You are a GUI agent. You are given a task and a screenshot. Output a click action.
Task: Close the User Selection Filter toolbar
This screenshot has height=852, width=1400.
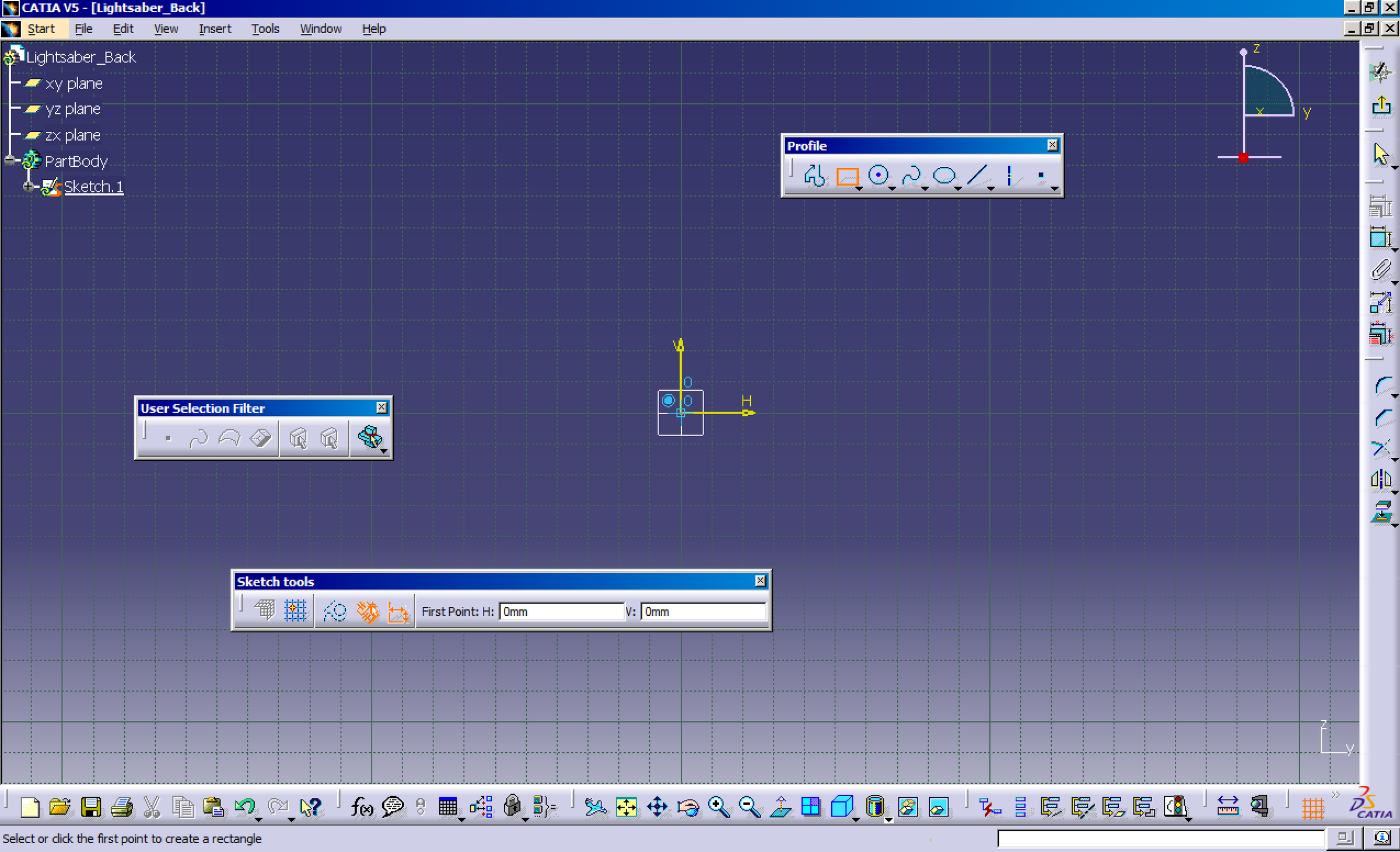[x=382, y=408]
